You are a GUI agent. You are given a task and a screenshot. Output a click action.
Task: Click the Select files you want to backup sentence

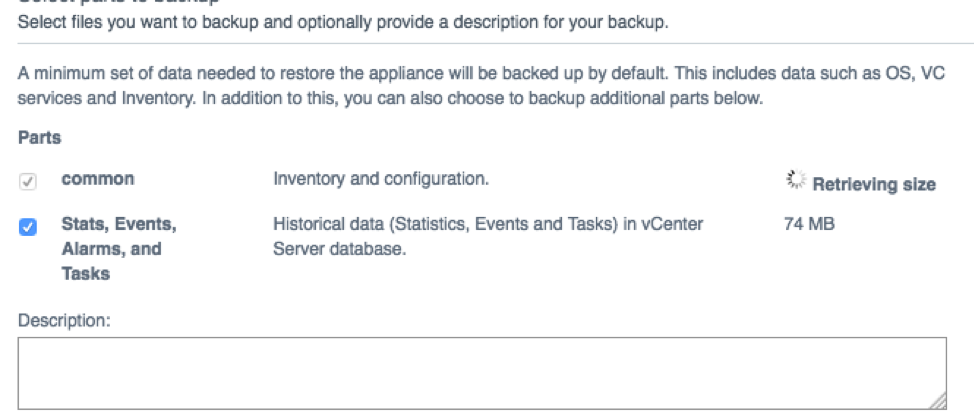pos(343,24)
